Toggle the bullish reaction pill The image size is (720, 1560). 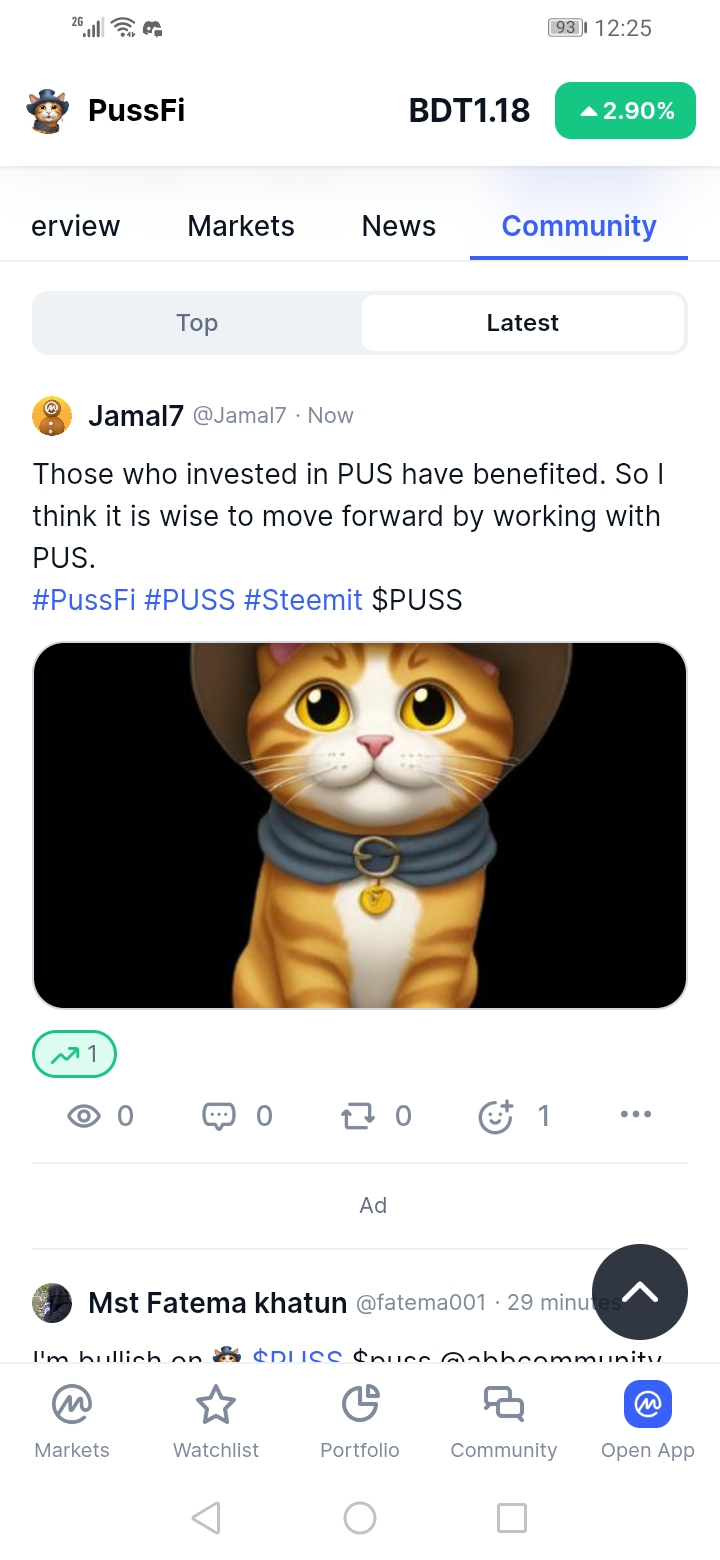pyautogui.click(x=75, y=1054)
